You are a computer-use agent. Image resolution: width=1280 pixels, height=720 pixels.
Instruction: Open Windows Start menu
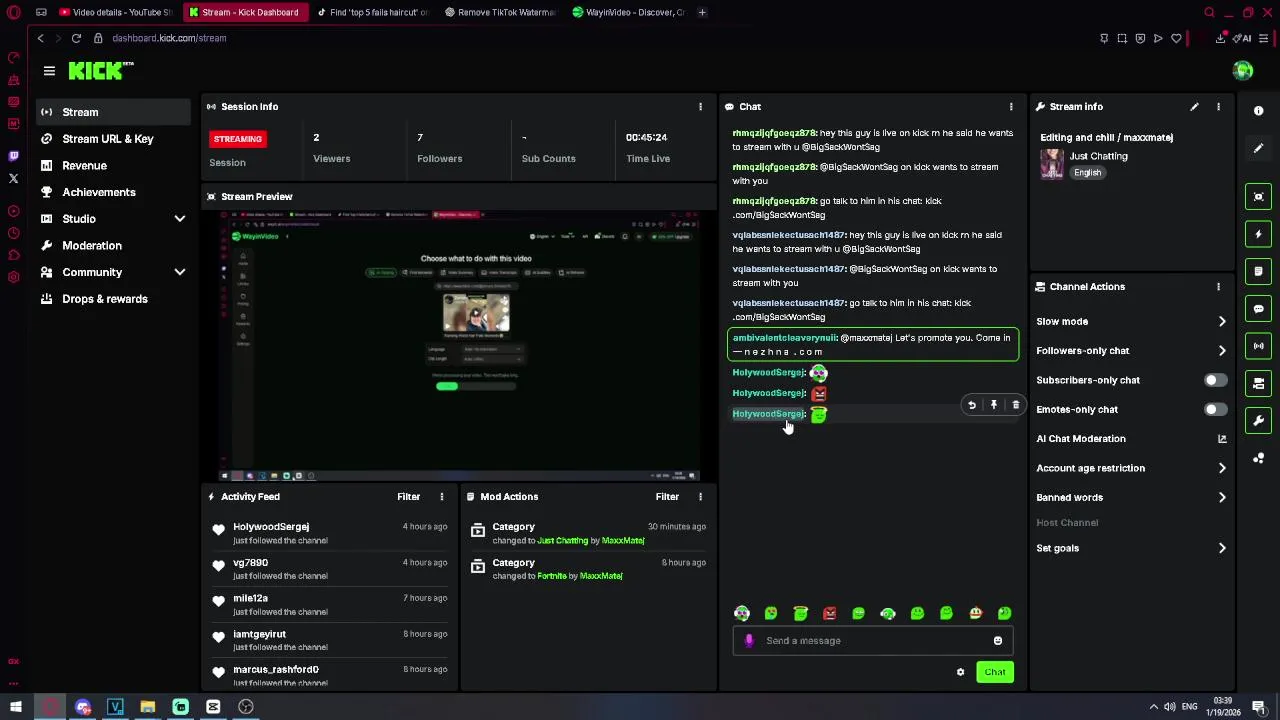point(16,707)
